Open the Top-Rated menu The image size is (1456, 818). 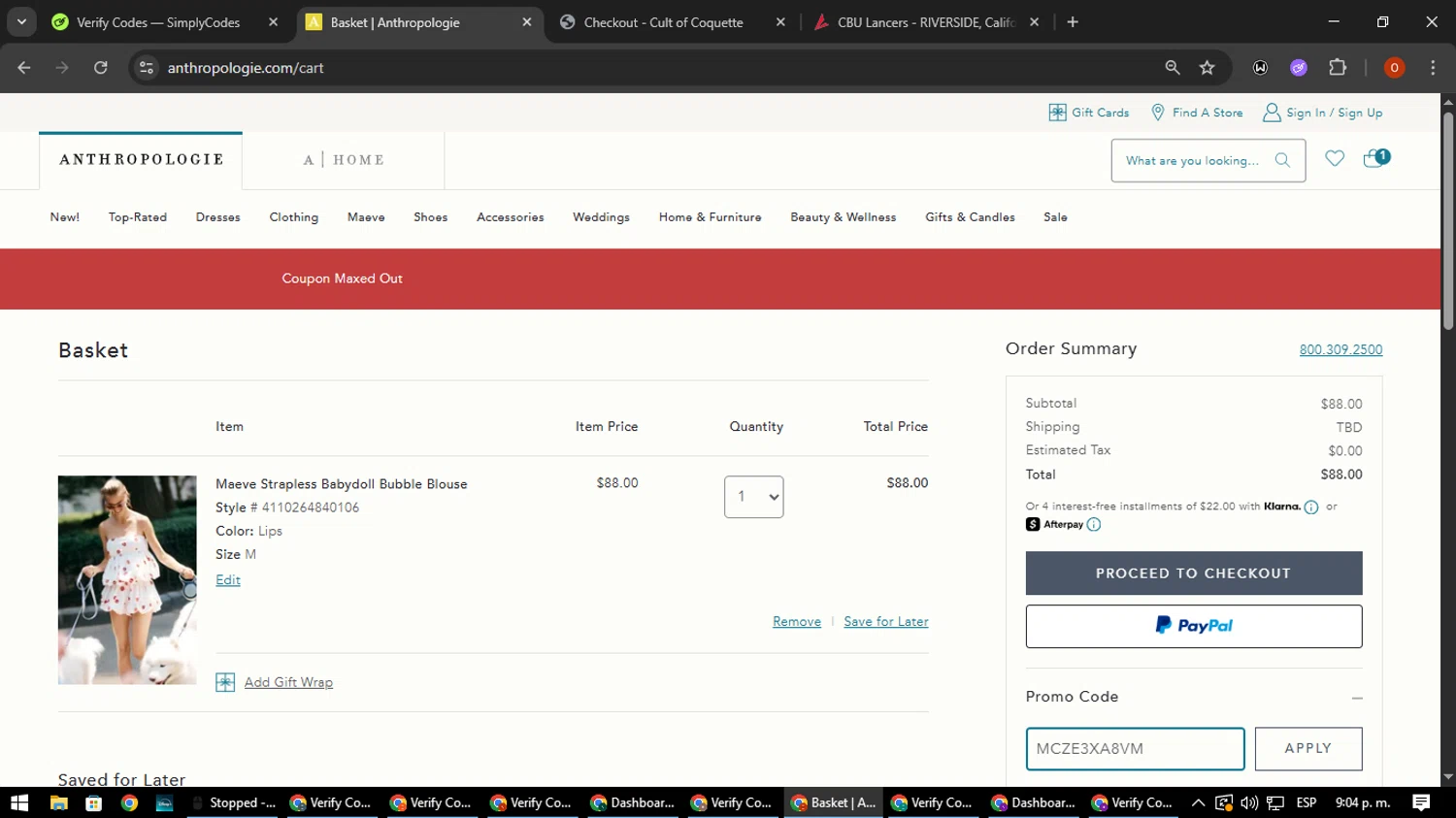(138, 217)
